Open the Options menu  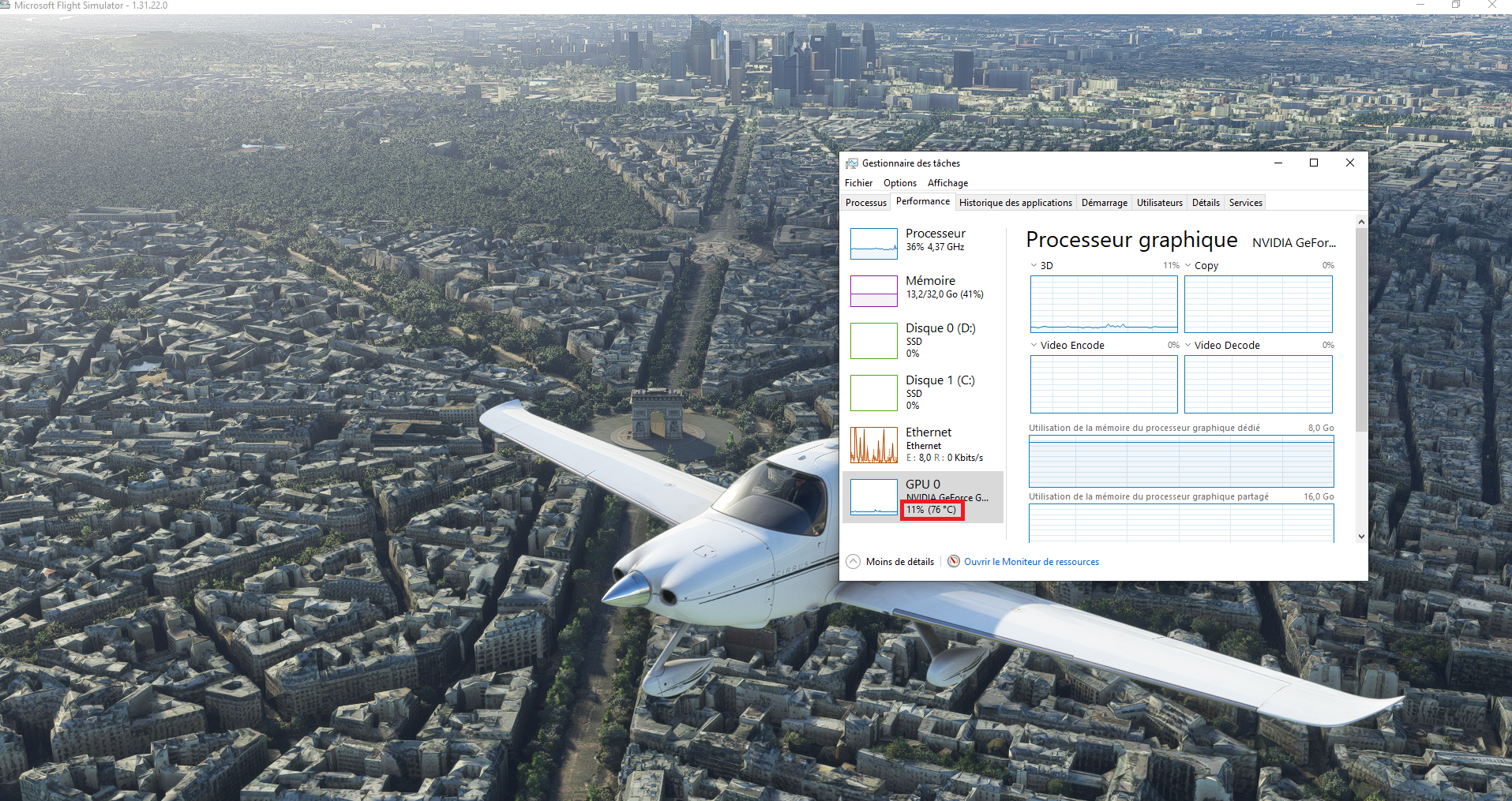[900, 183]
